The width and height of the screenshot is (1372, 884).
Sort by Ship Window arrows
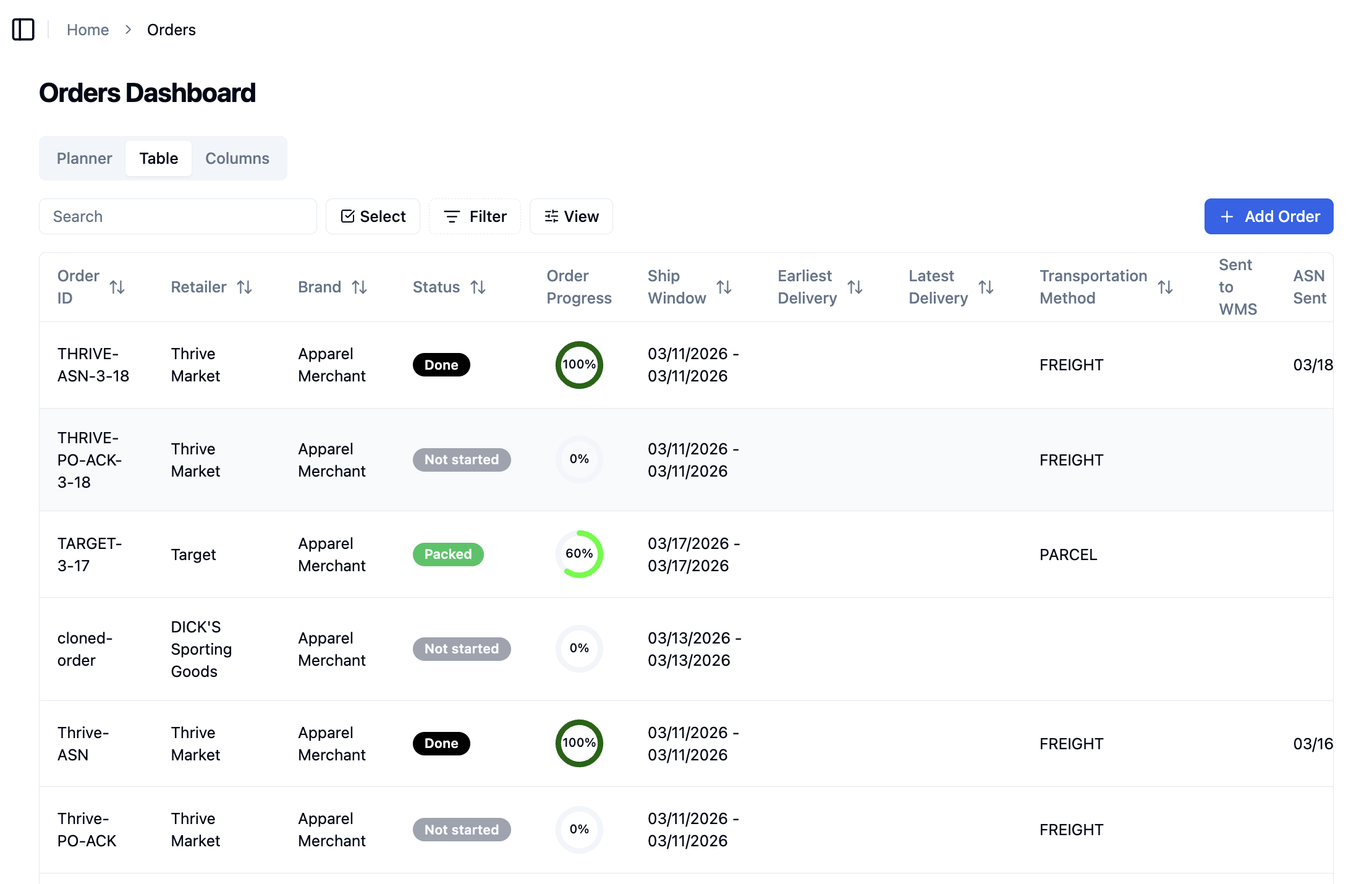724,287
